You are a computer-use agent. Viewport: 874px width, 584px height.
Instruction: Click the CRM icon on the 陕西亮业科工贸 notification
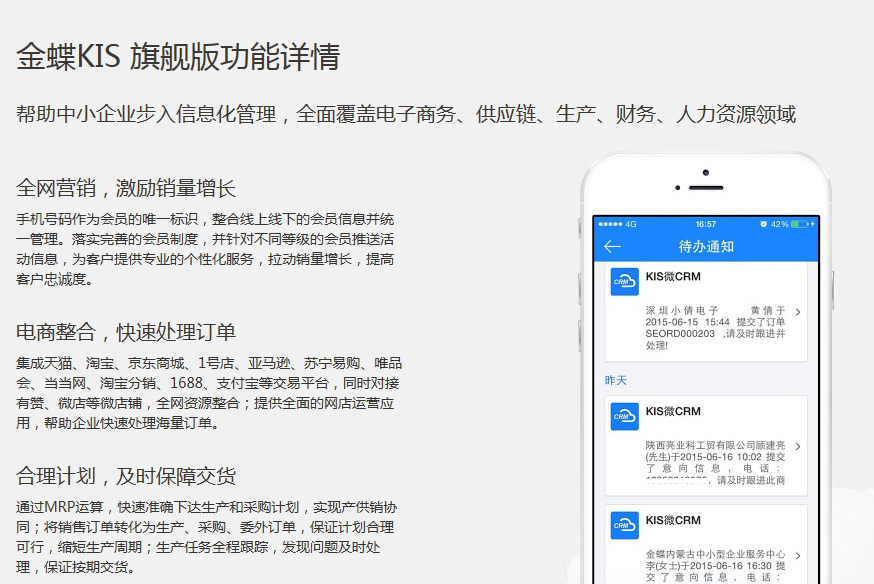click(x=624, y=416)
